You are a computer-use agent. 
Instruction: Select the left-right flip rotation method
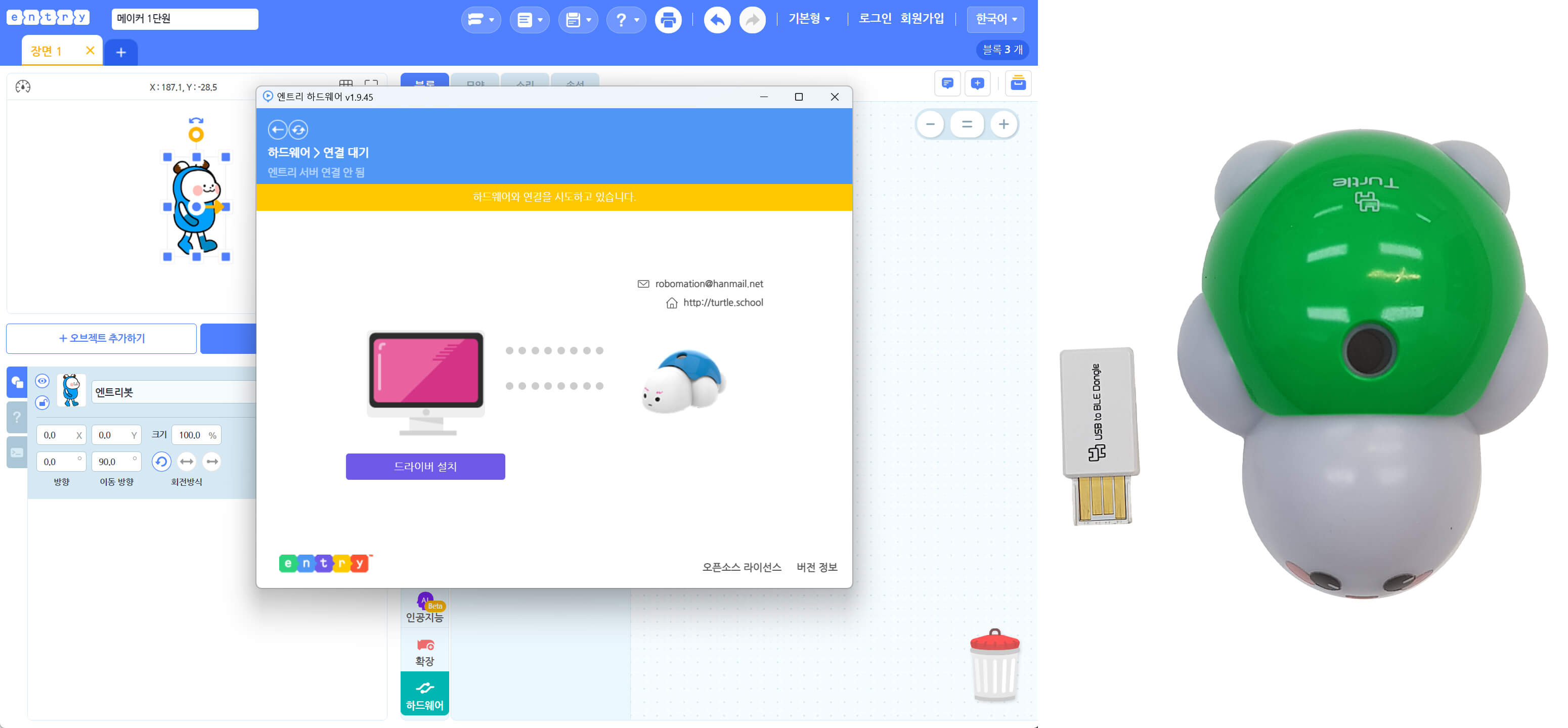(x=187, y=462)
